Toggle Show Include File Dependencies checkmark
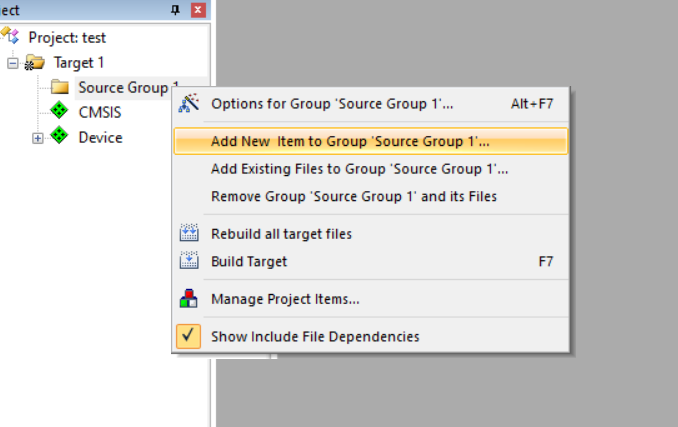678x427 pixels. click(x=189, y=336)
